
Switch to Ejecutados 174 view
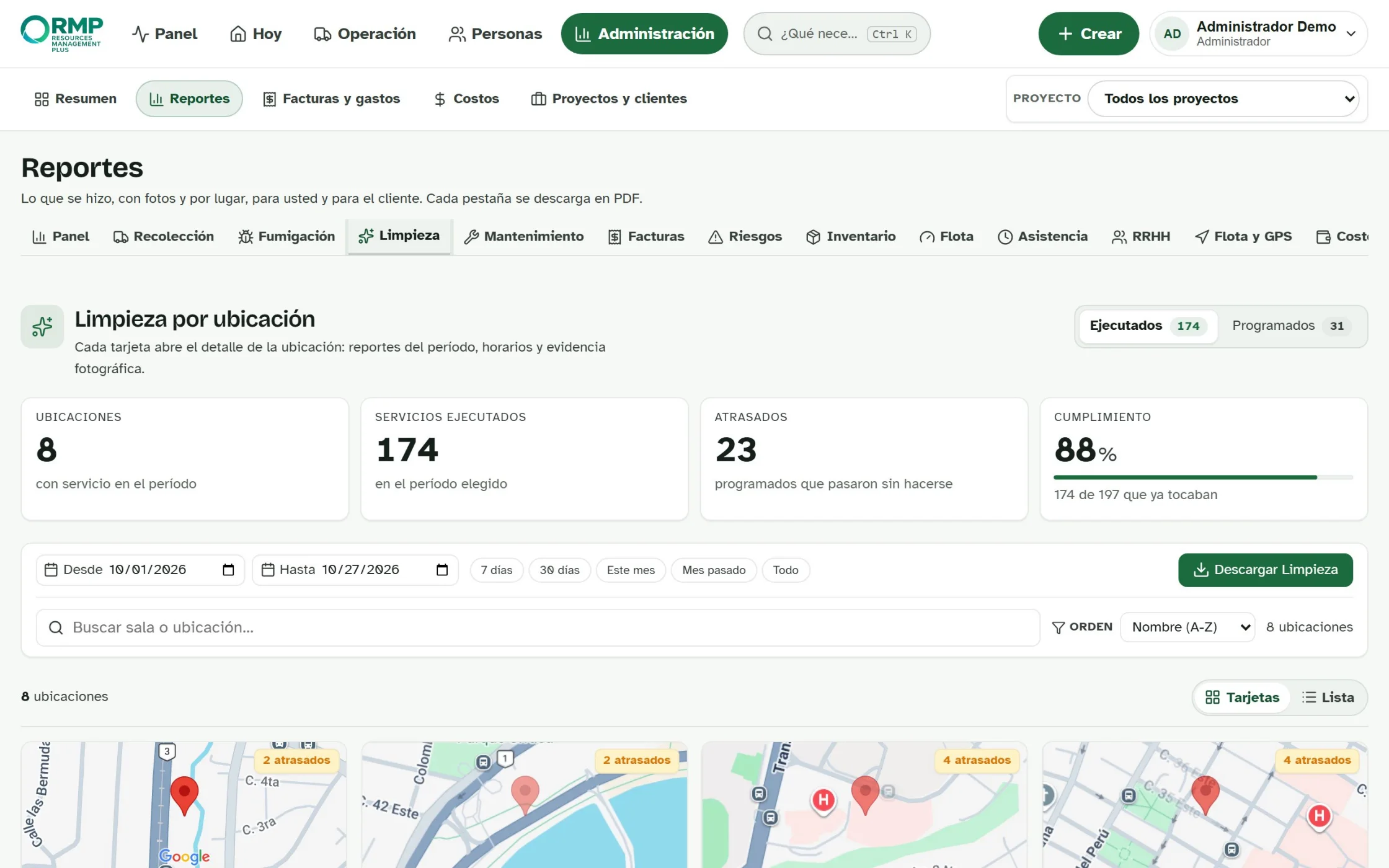tap(1147, 326)
